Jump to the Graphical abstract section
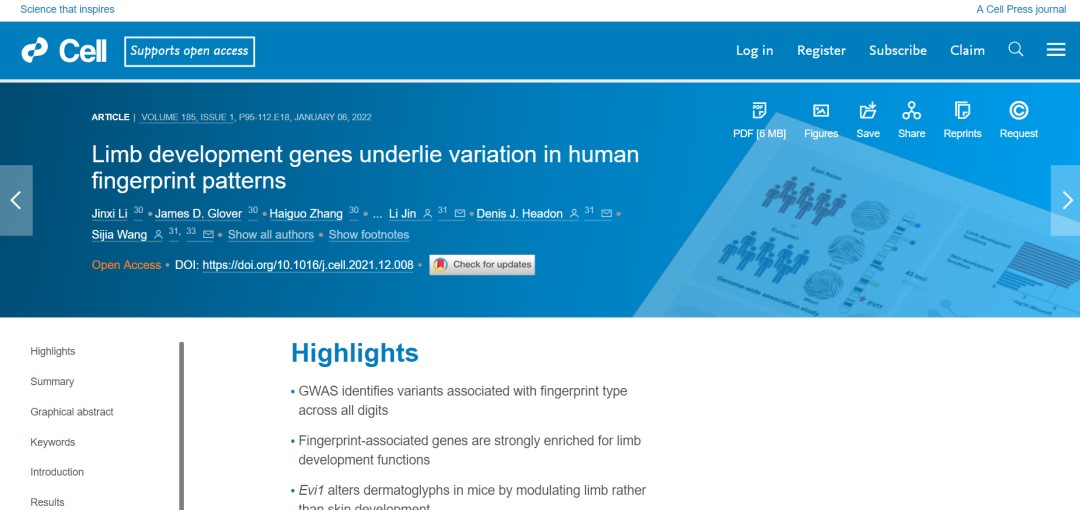 [x=72, y=412]
